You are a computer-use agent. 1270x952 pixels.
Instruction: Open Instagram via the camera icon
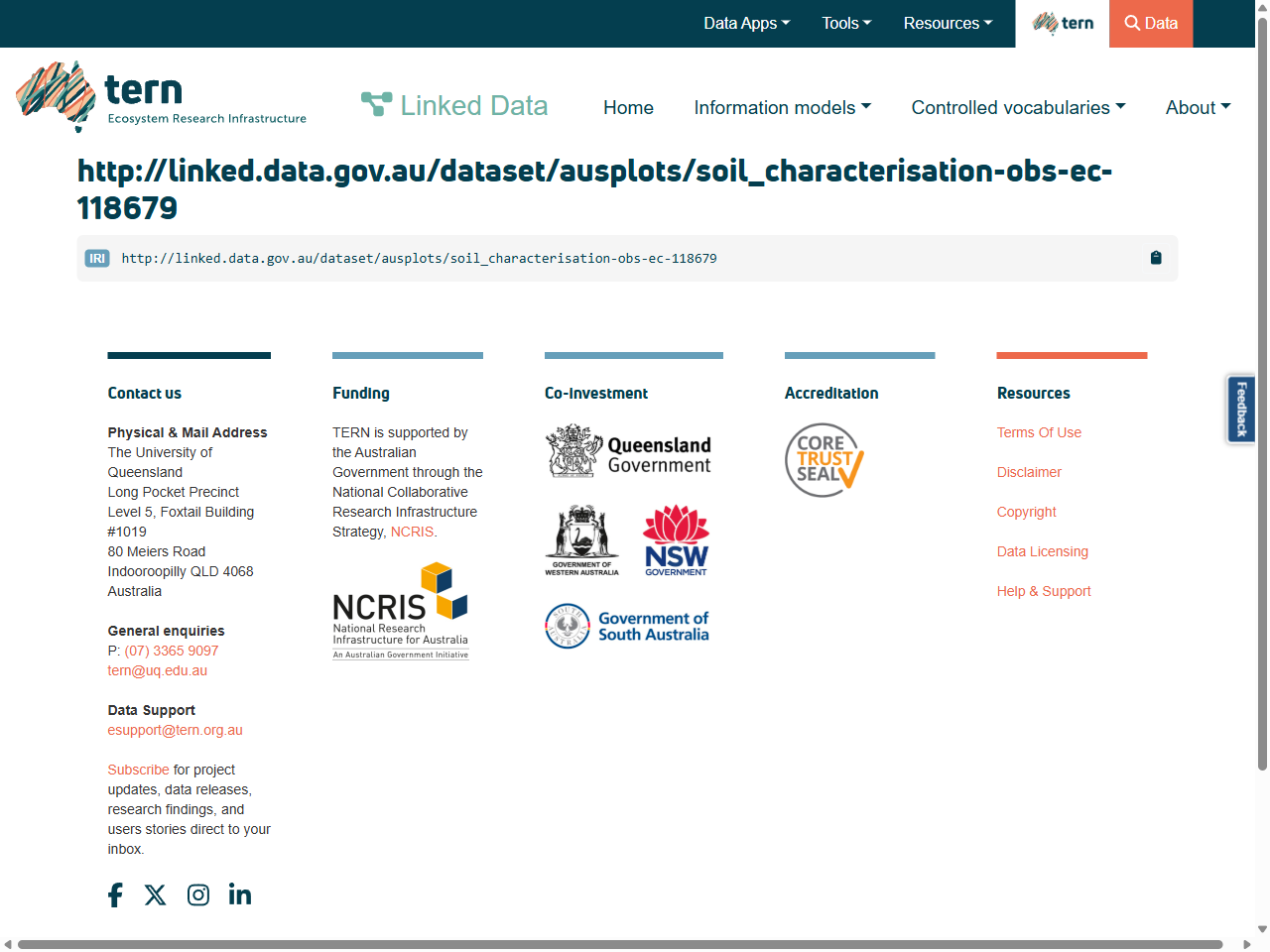click(197, 894)
